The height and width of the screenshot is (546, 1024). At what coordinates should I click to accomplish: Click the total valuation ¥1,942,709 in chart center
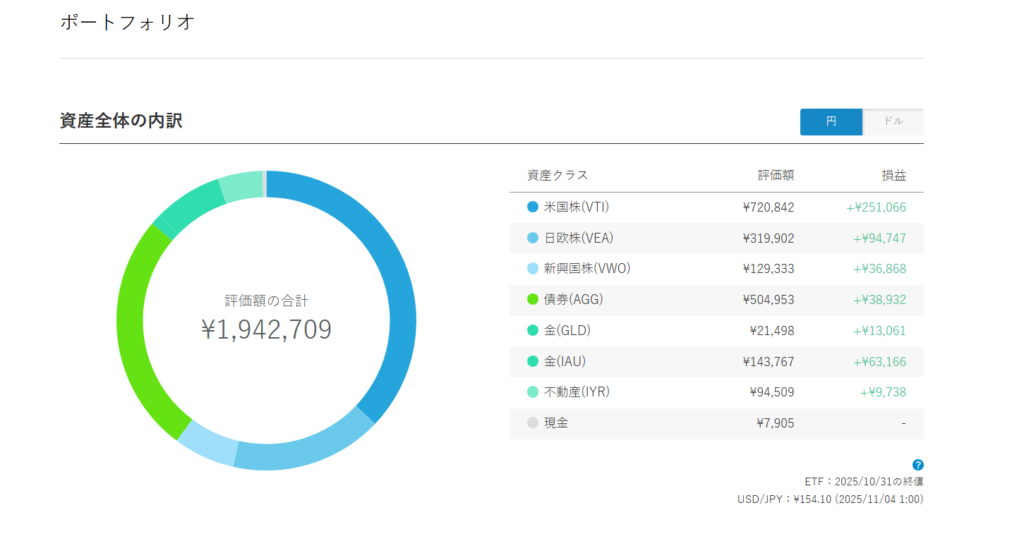pyautogui.click(x=266, y=329)
